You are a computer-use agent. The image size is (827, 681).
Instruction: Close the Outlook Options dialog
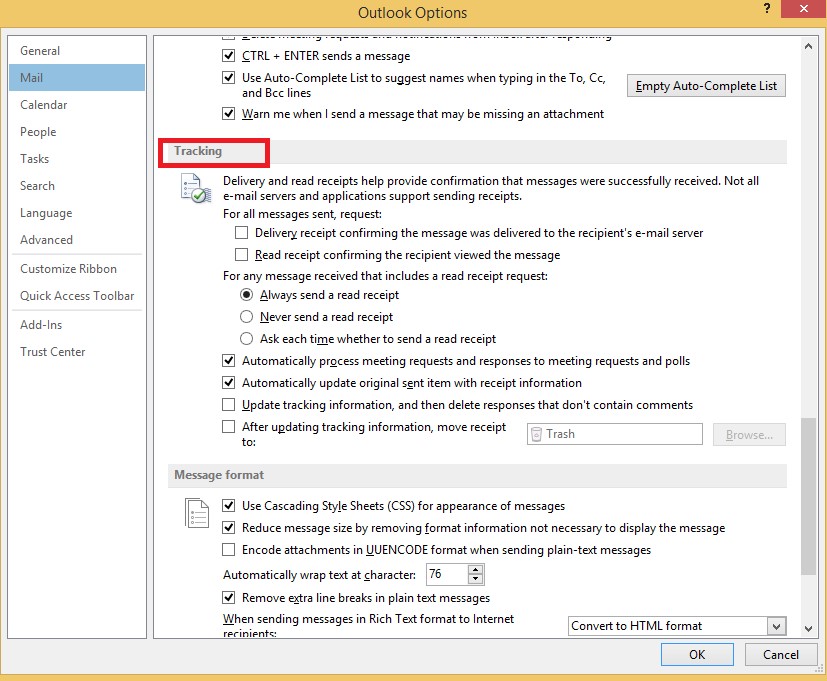[803, 9]
